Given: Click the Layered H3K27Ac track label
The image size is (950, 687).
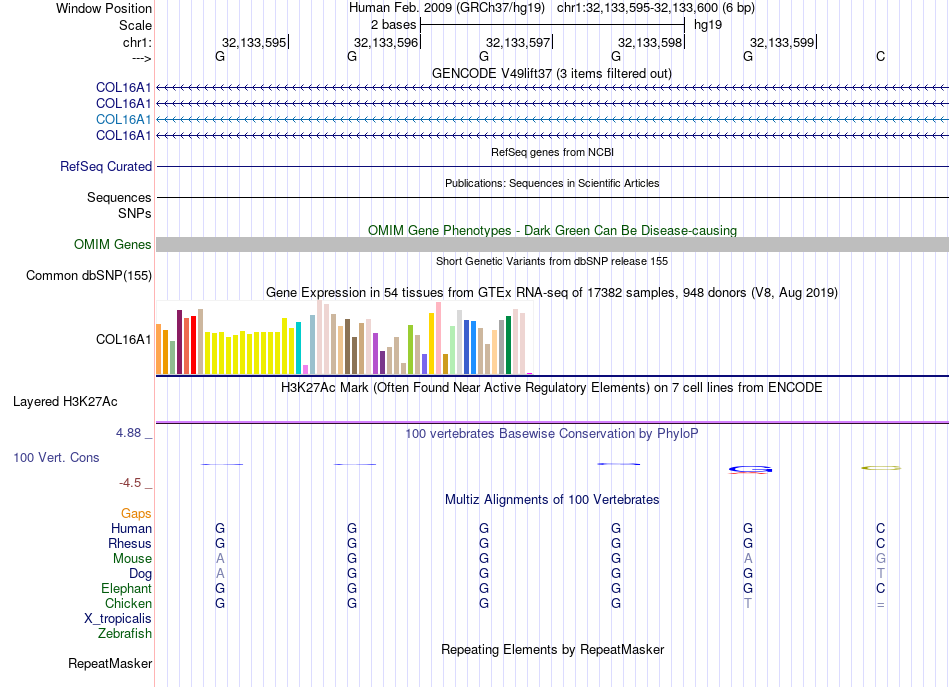Looking at the screenshot, I should click(65, 402).
